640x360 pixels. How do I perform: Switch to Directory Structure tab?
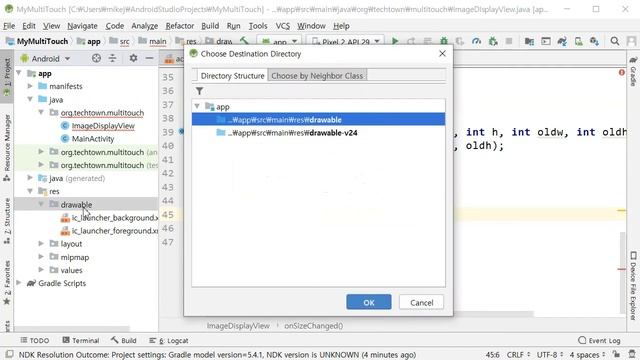coord(232,76)
